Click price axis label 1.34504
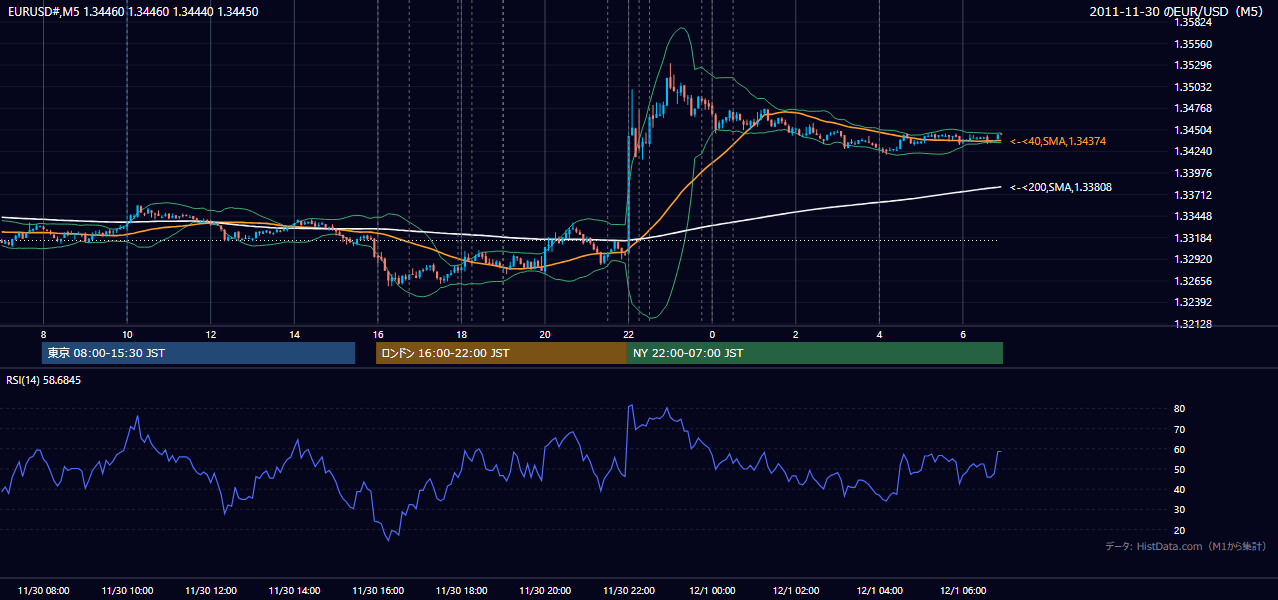The width and height of the screenshot is (1278, 600). click(1195, 130)
